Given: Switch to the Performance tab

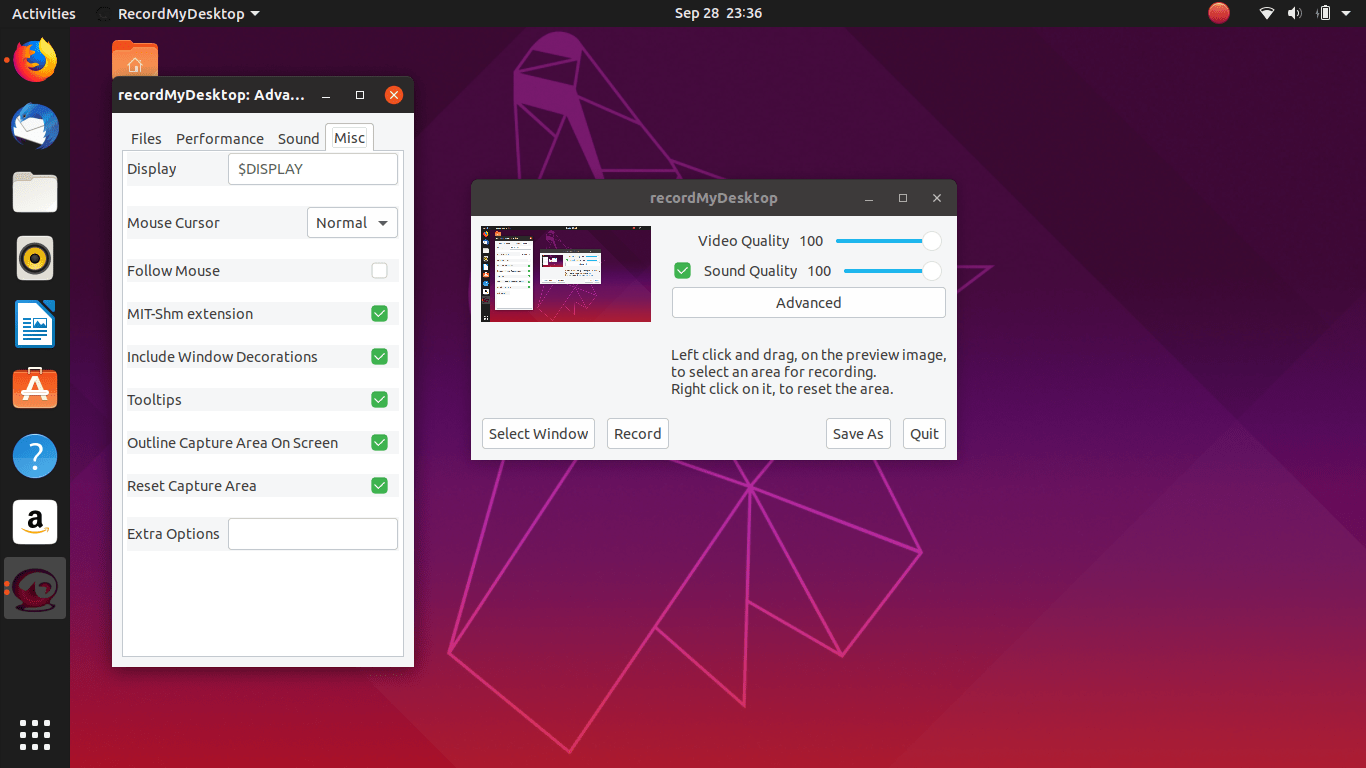Looking at the screenshot, I should coord(220,138).
